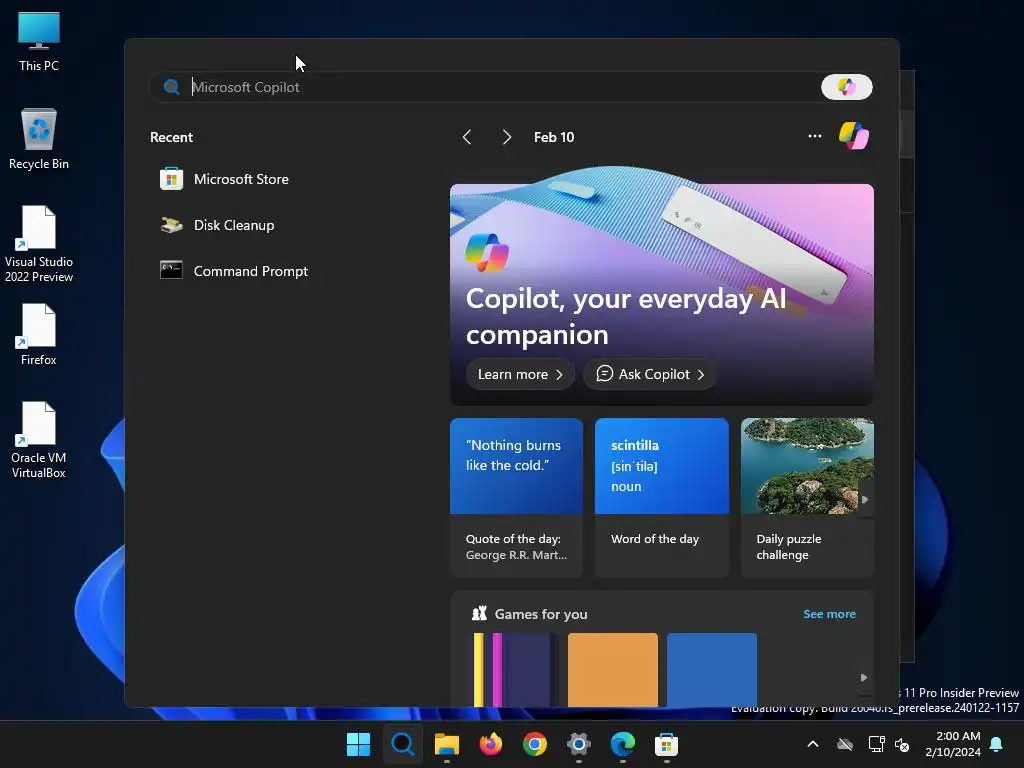1024x768 pixels.
Task: Open Microsoft Store from the taskbar
Action: pyautogui.click(x=666, y=744)
